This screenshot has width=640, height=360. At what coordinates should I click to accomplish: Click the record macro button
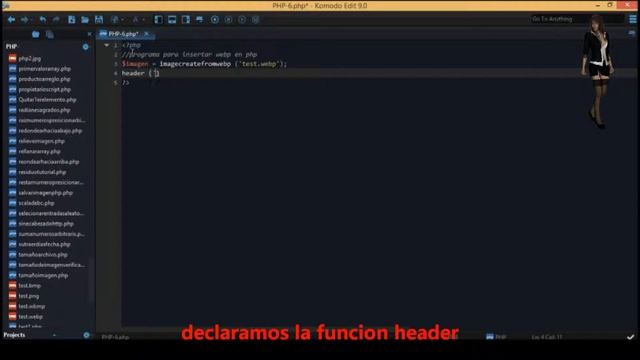(x=215, y=19)
